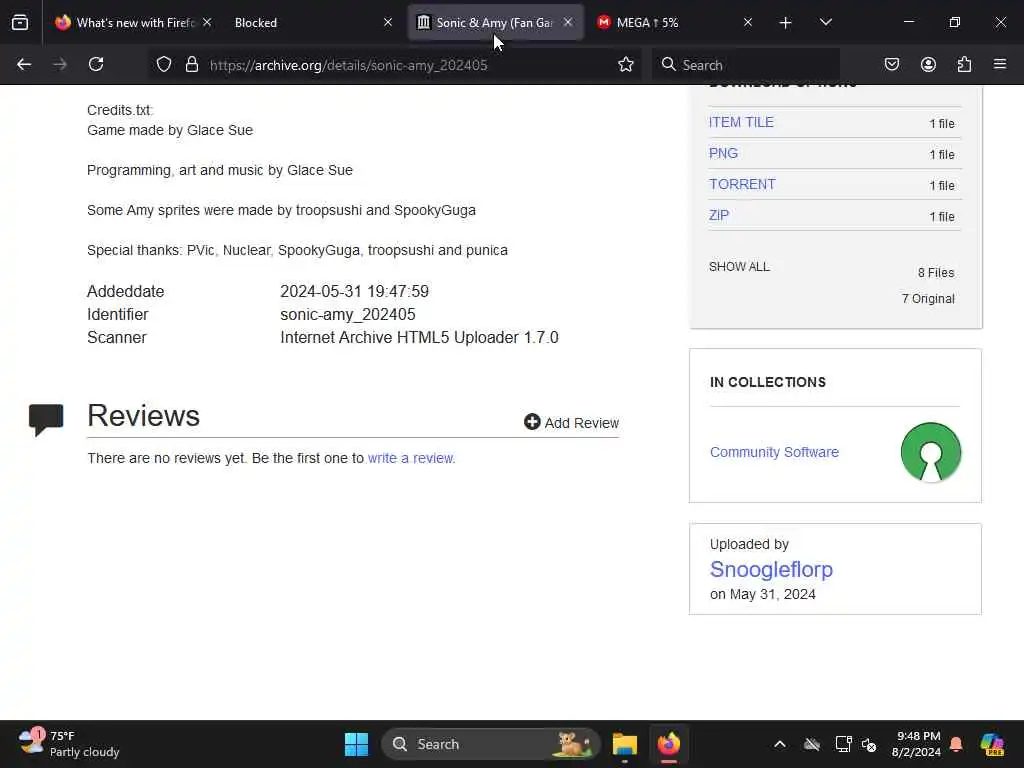Open the notification bell icon

coord(956,744)
